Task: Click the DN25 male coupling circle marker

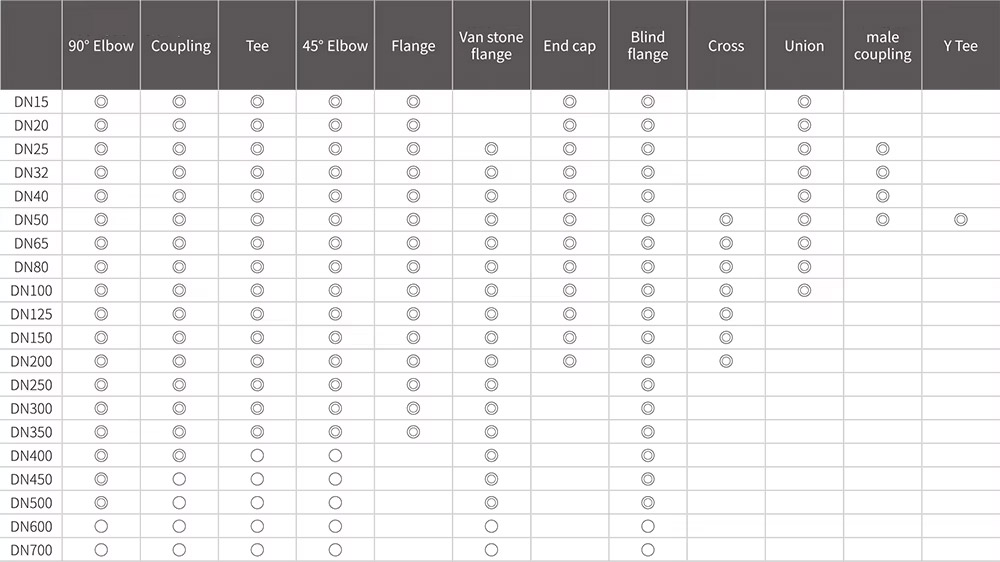Action: pos(882,149)
